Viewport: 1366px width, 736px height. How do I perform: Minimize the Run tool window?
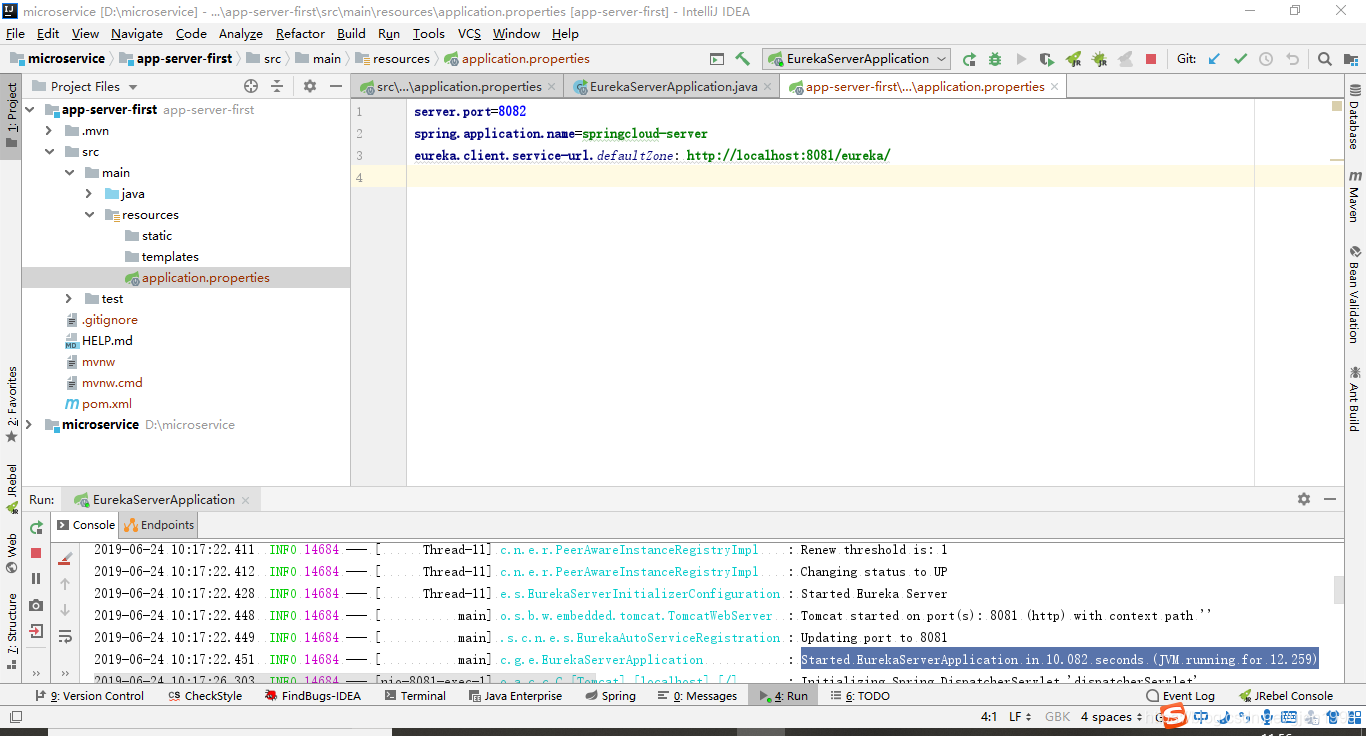[1330, 499]
